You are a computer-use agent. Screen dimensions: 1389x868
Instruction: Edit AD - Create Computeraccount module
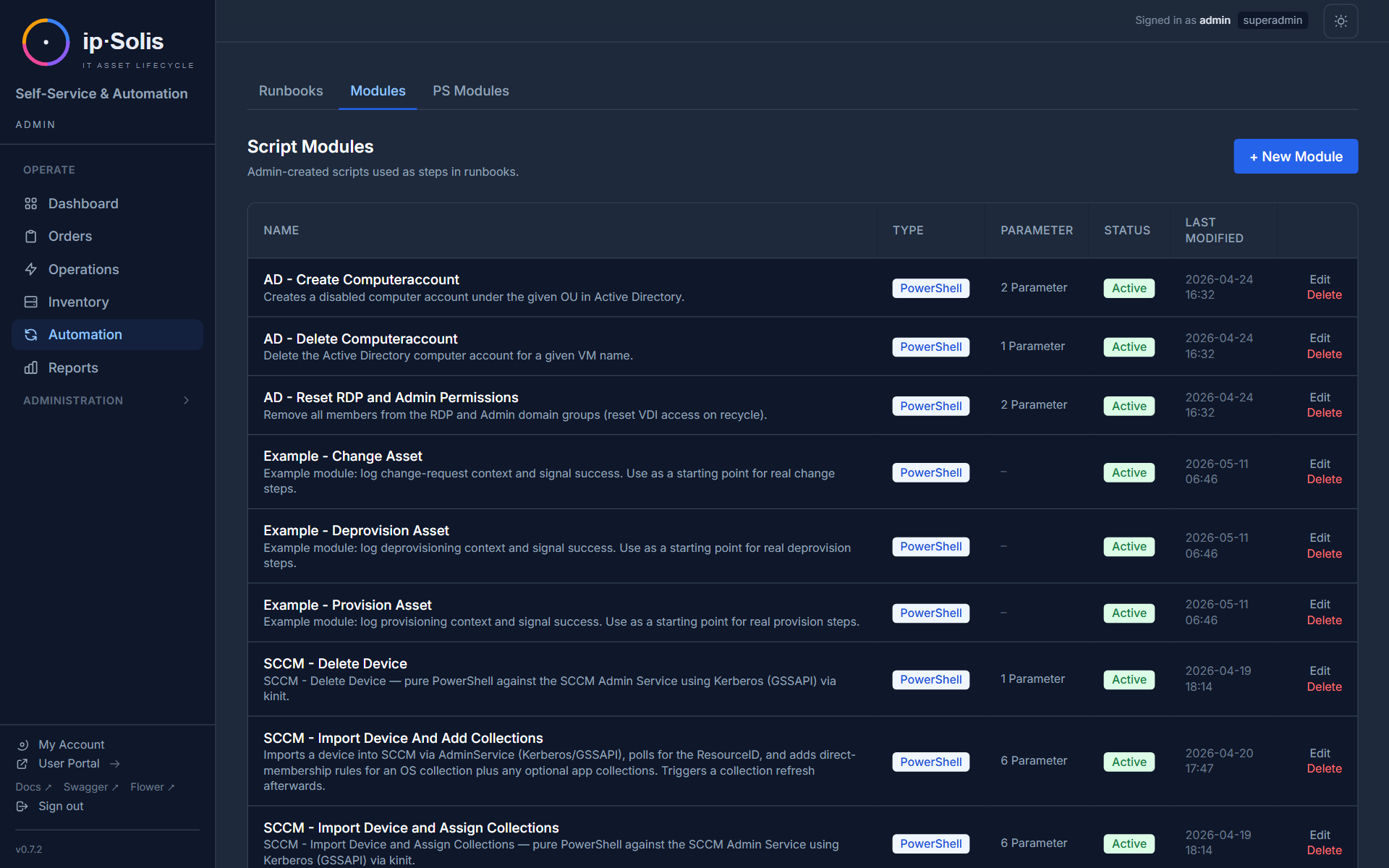(x=1320, y=279)
